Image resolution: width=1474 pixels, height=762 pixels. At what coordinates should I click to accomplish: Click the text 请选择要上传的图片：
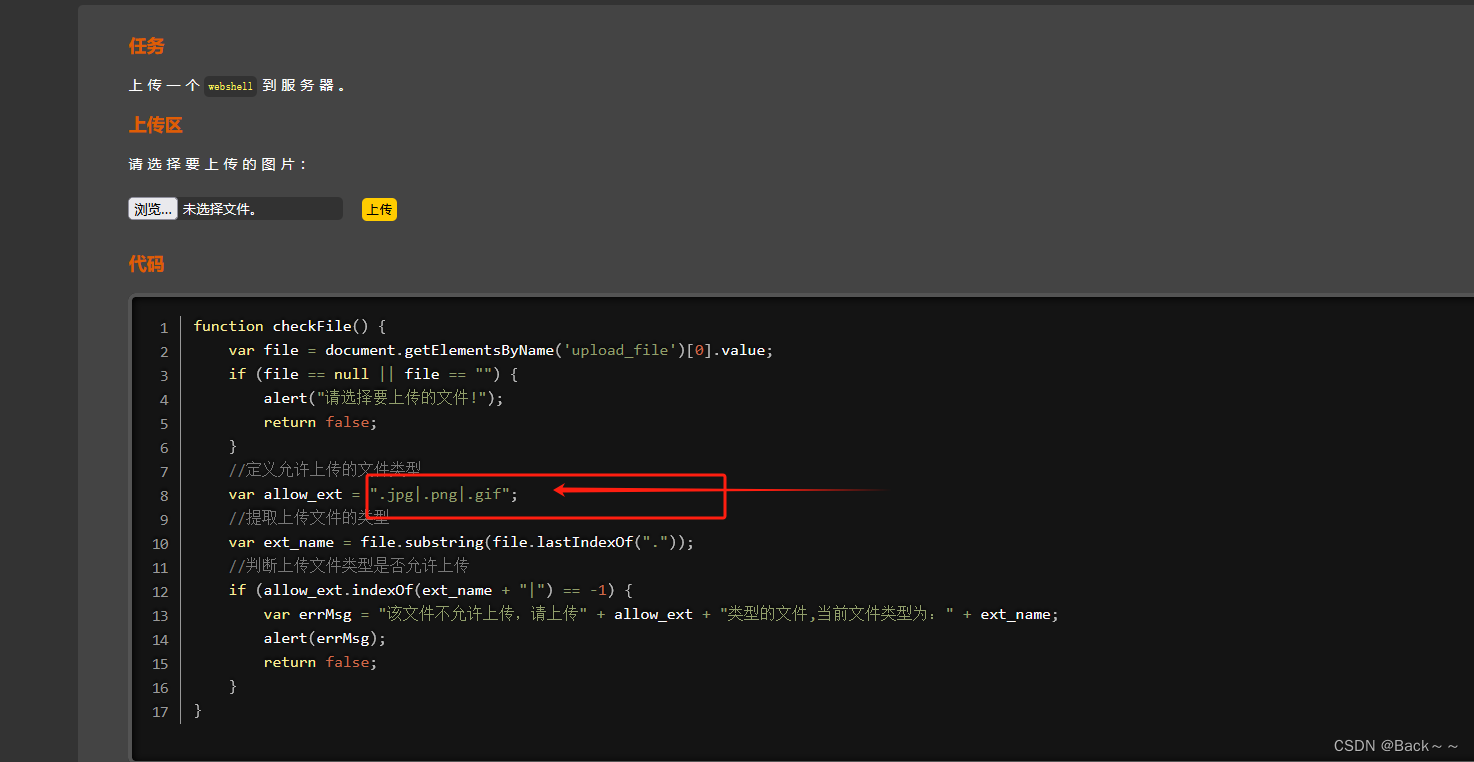(218, 164)
